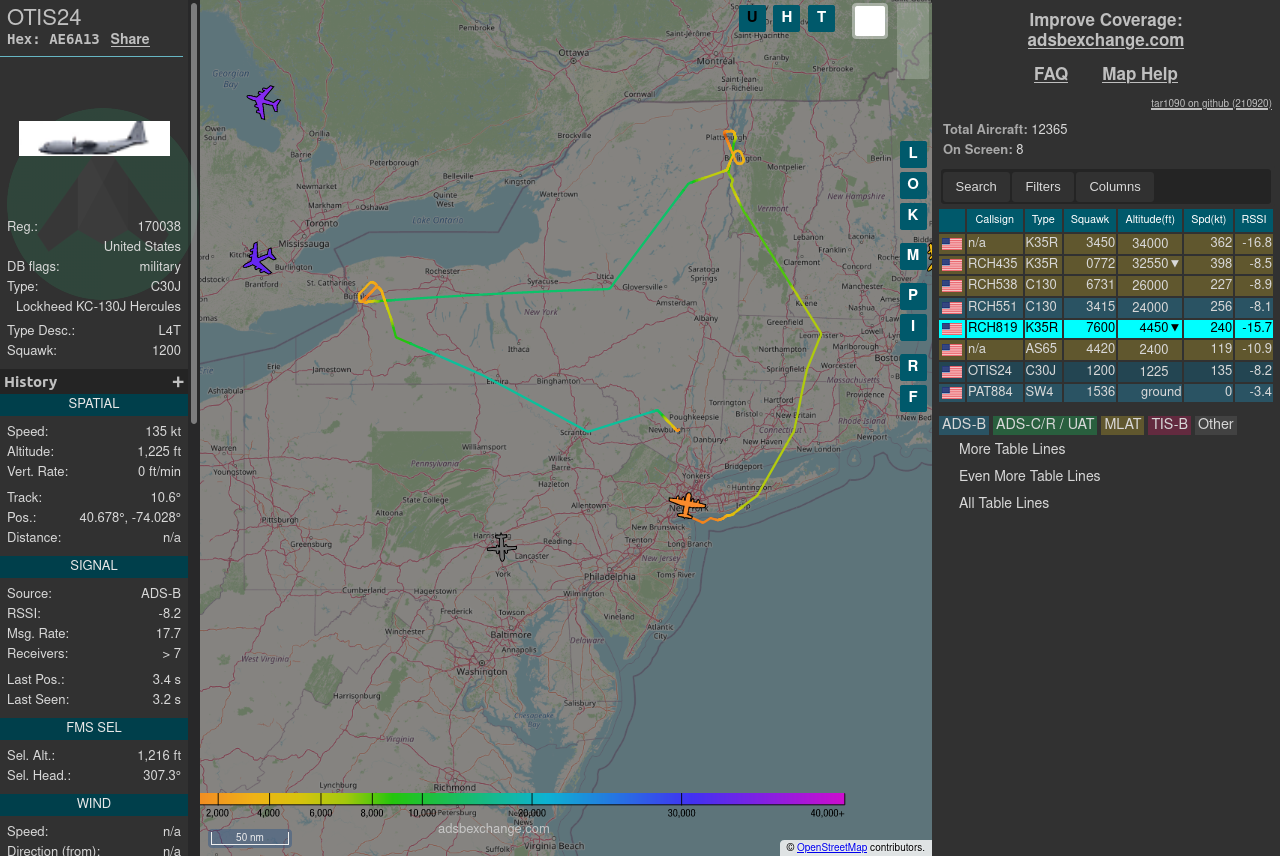Toggle the U map button

[x=752, y=18]
